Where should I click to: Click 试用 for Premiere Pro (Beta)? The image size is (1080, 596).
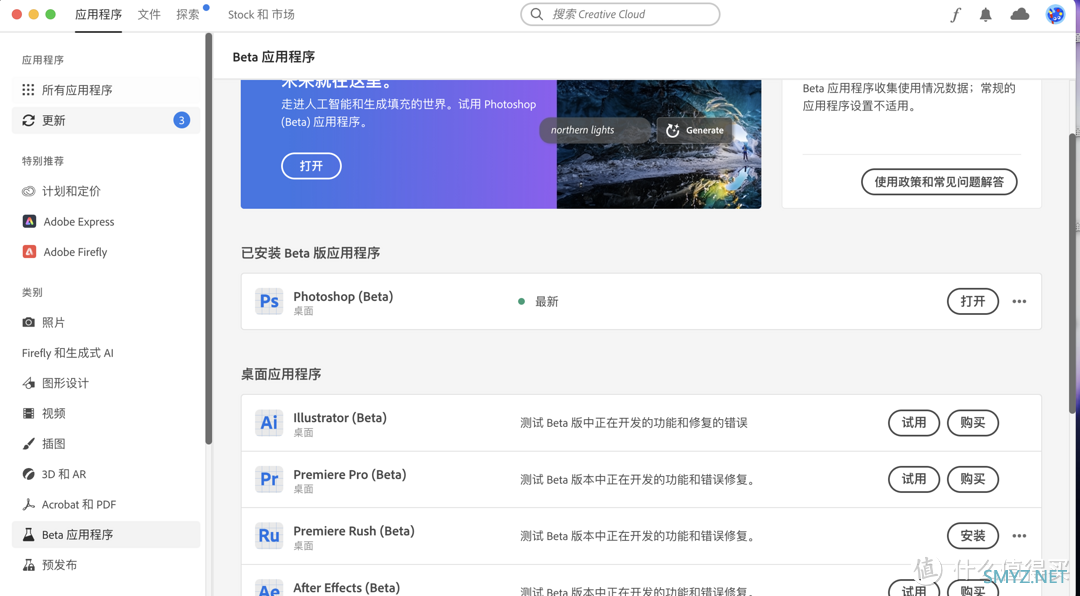[x=914, y=479]
